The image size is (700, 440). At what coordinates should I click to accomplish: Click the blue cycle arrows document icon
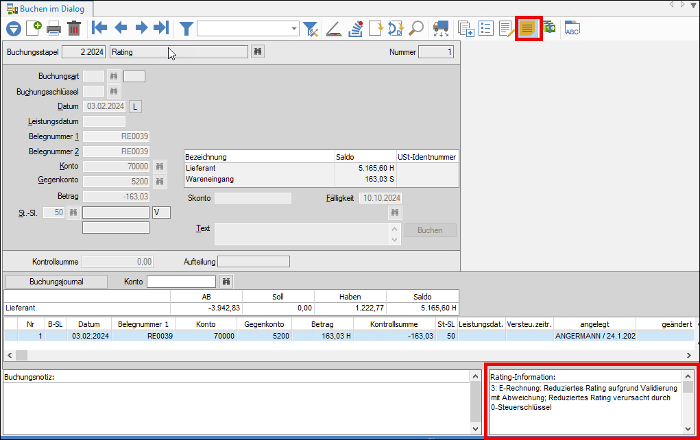tap(396, 29)
